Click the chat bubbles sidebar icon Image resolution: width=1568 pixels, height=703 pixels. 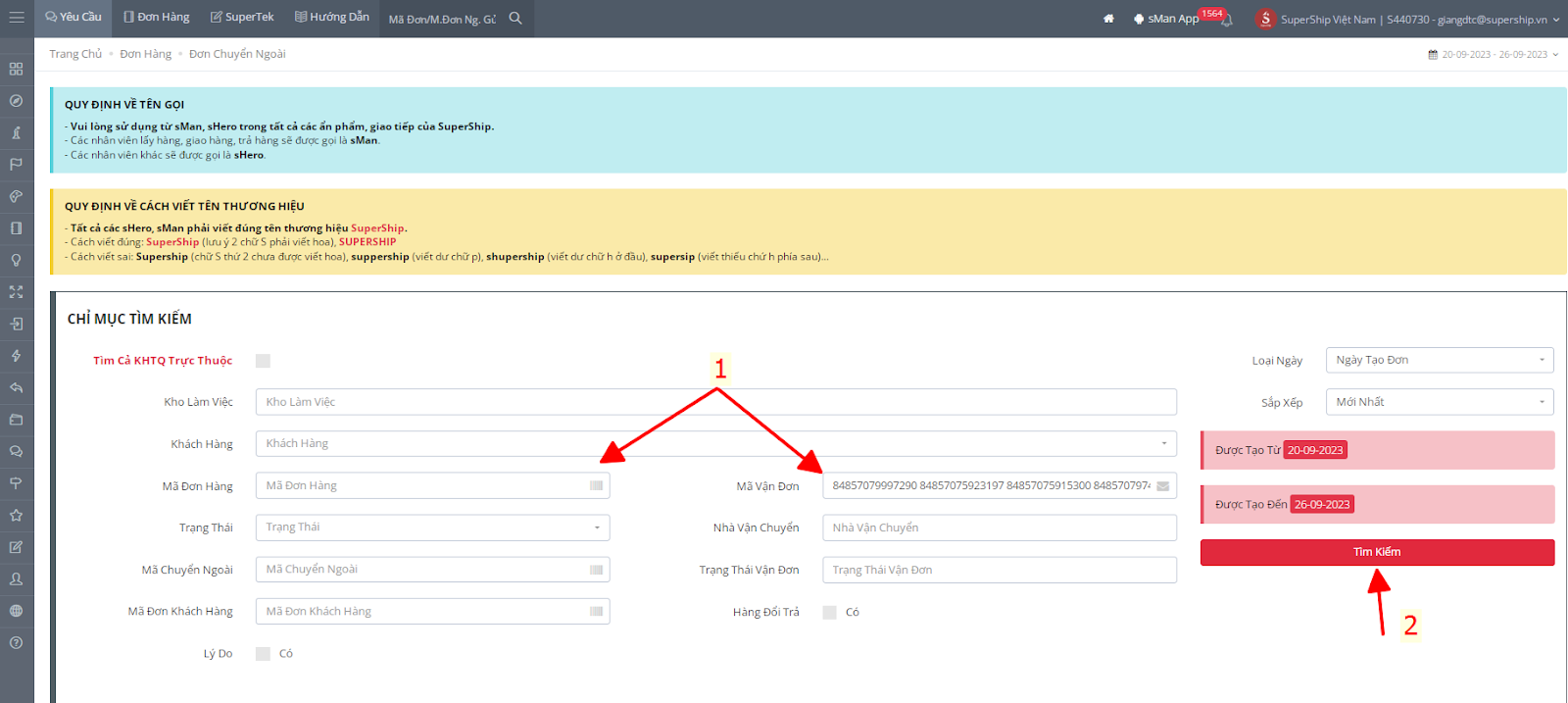point(16,451)
